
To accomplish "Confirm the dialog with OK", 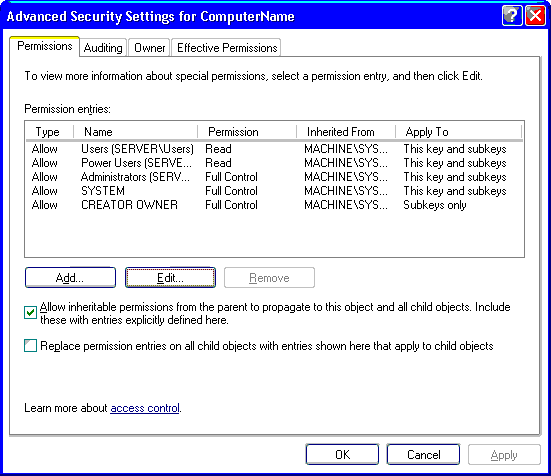I will [342, 455].
